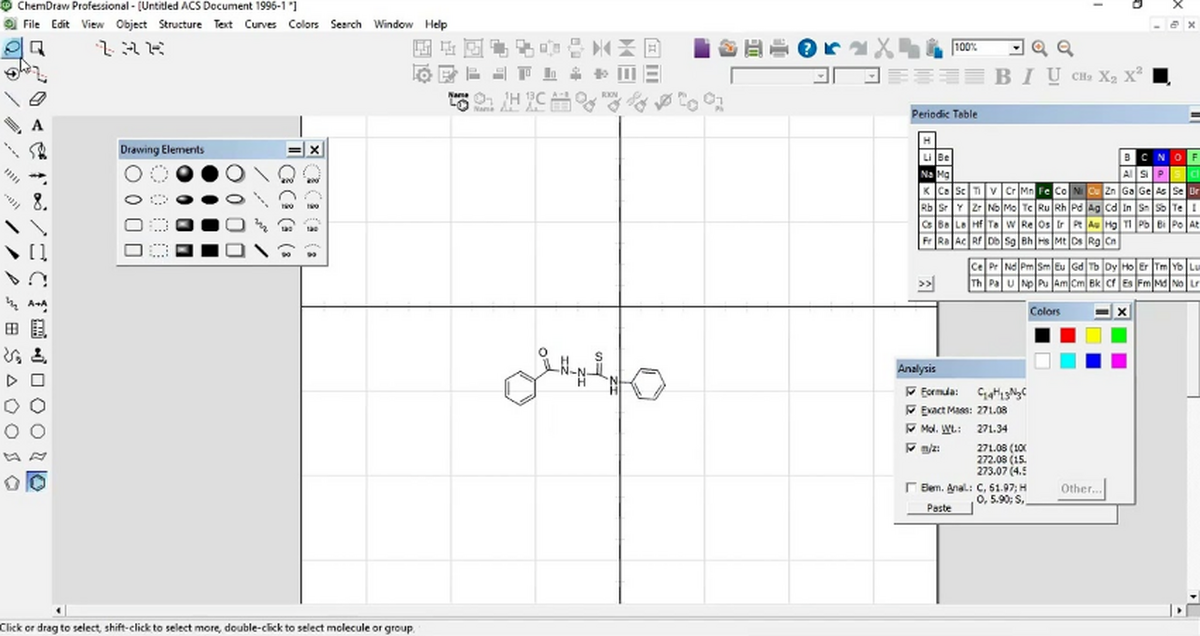This screenshot has height=636, width=1200.
Task: Open the Edit menu
Action: coord(61,24)
